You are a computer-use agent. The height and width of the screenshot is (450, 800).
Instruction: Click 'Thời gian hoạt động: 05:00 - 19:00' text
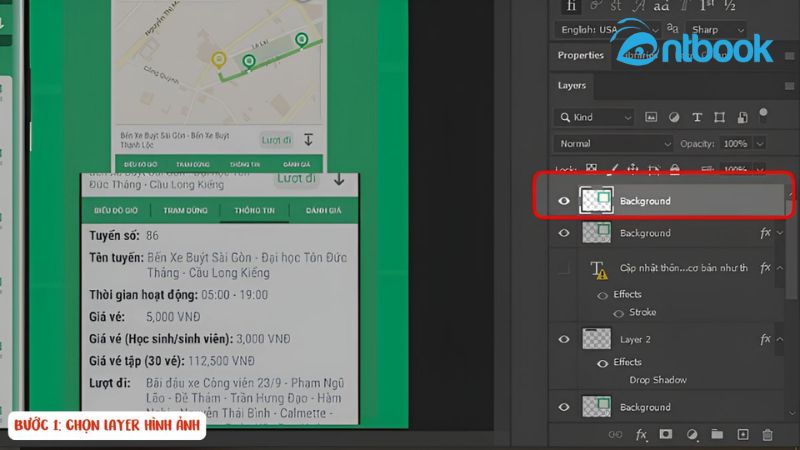click(179, 295)
